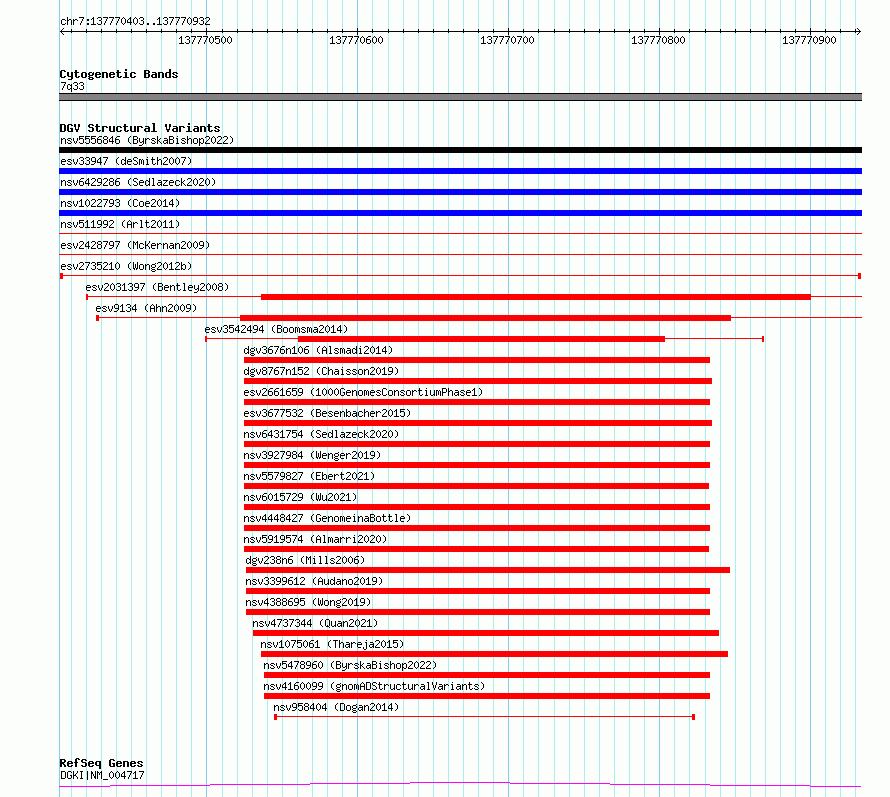Image resolution: width=890 pixels, height=797 pixels.
Task: Click nsv3399612 (Audano2019) label
Action: (314, 581)
